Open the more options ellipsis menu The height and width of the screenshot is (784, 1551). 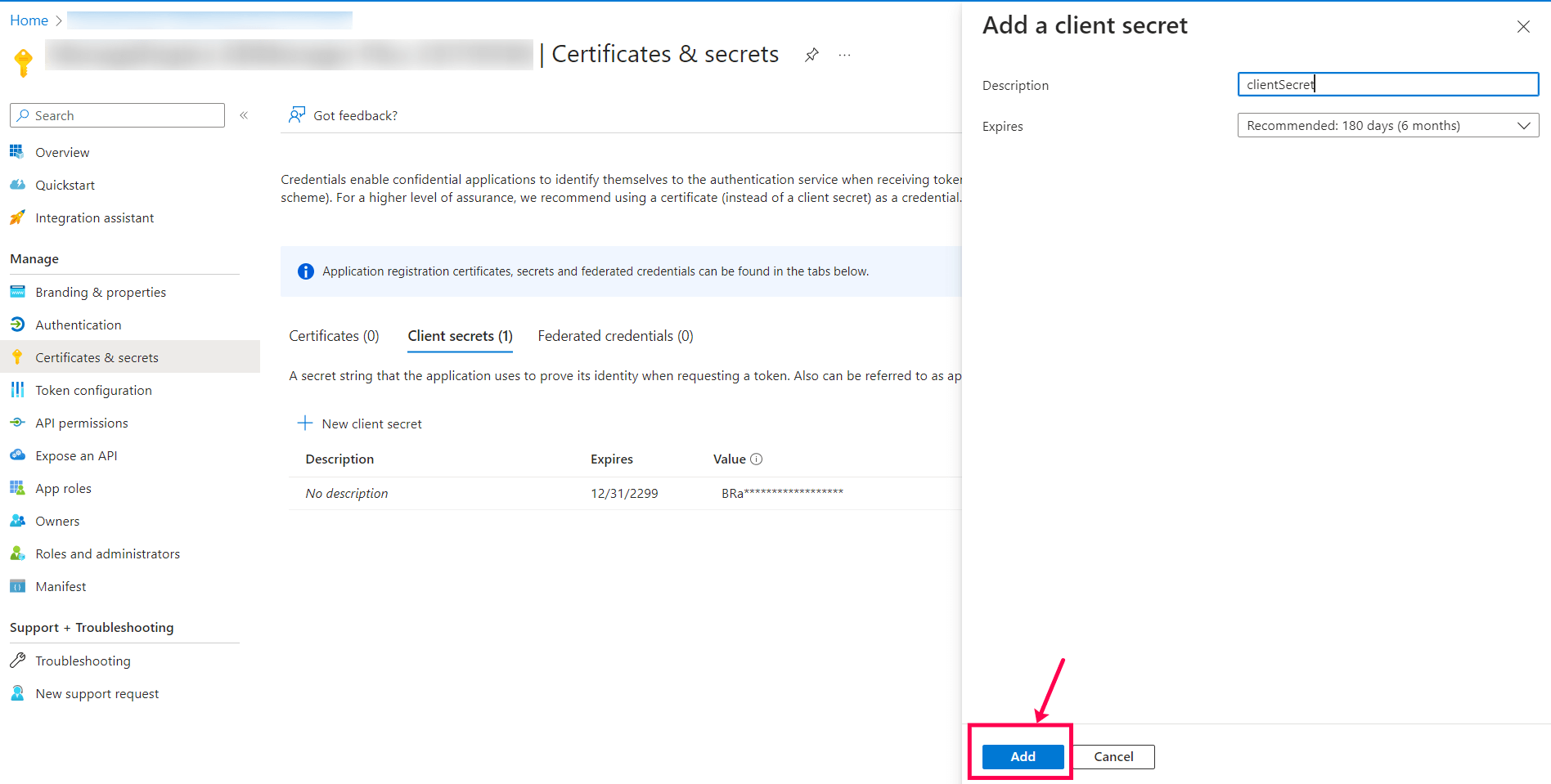point(844,54)
